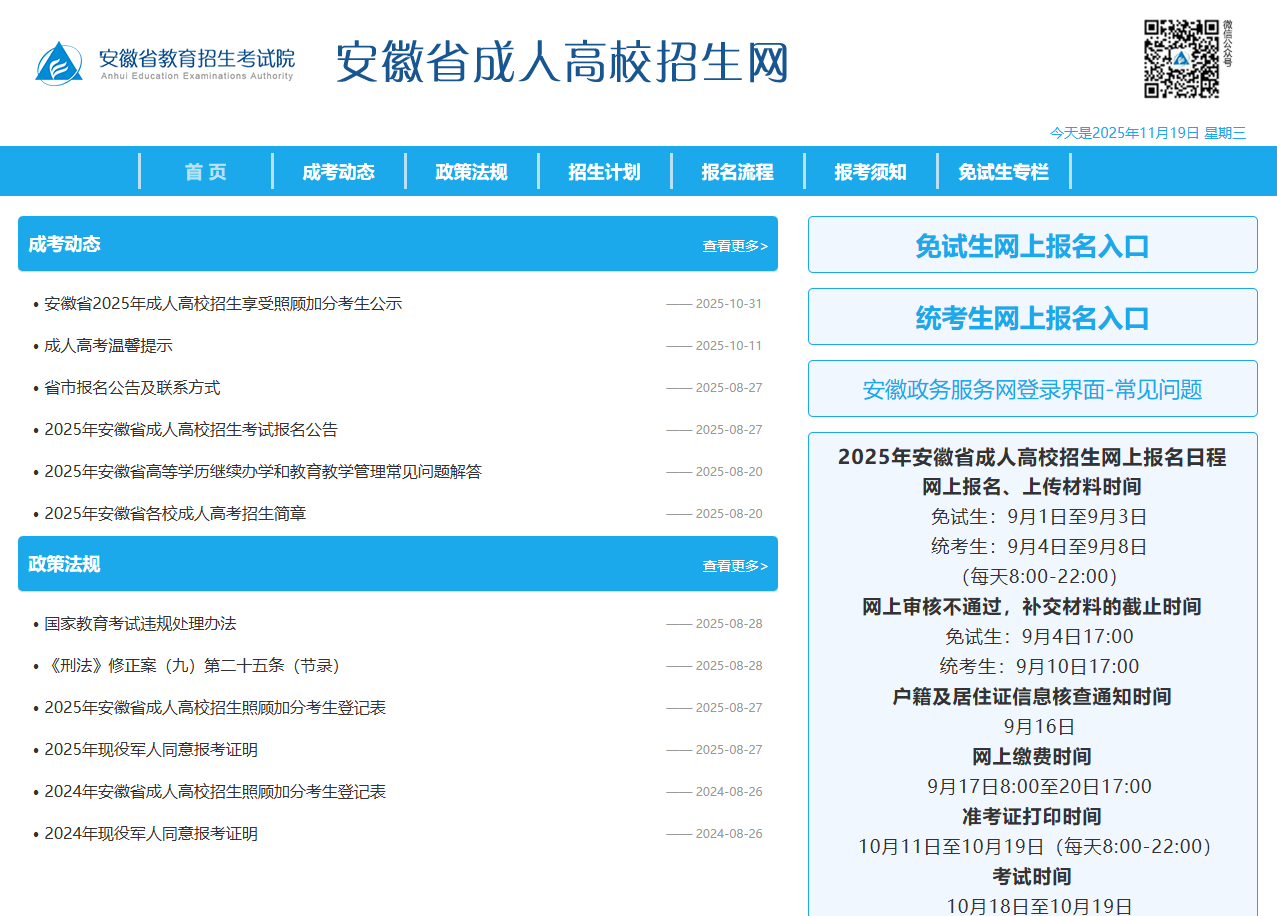Select the 免试生专栏 navigation item
Viewport: 1277px width, 916px height.
pyautogui.click(x=1003, y=172)
